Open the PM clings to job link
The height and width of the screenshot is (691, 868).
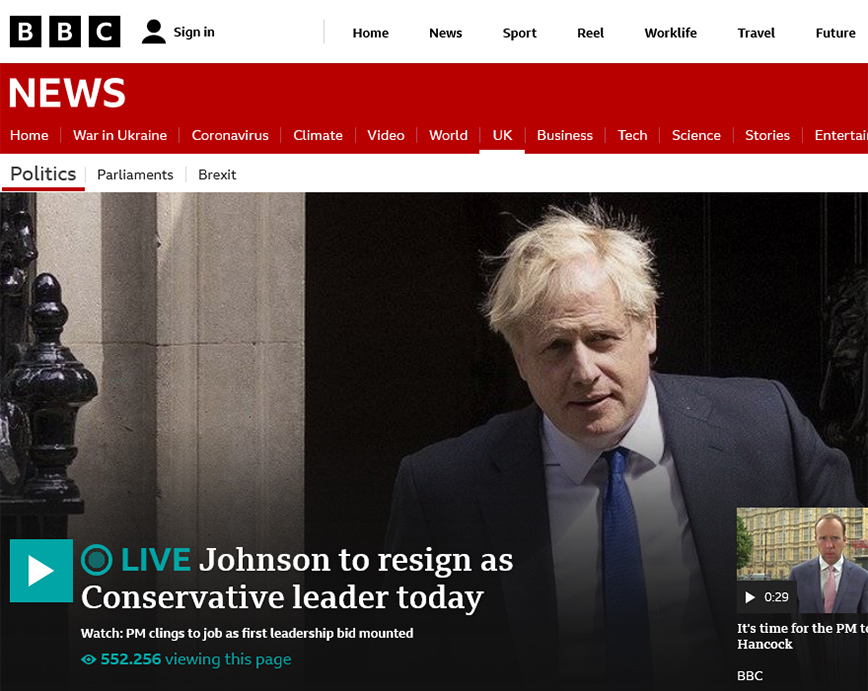(x=247, y=633)
